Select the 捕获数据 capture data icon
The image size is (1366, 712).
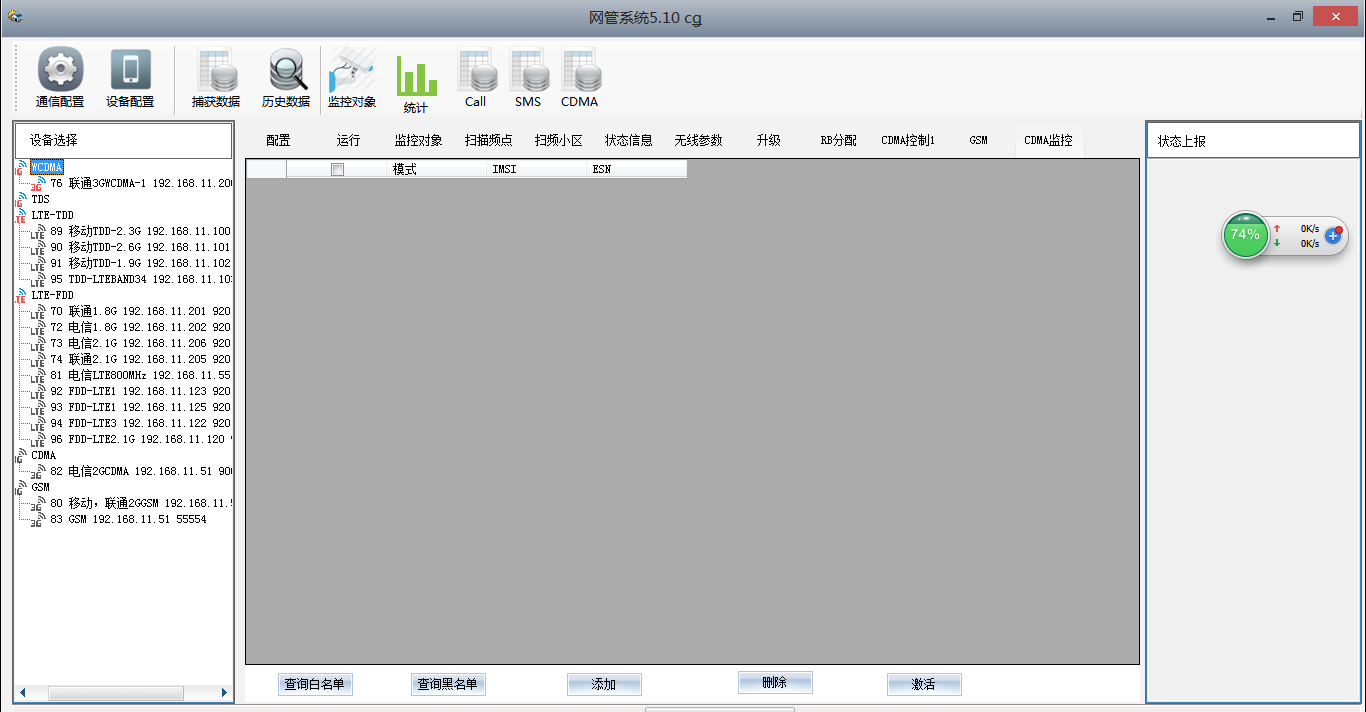tap(218, 77)
